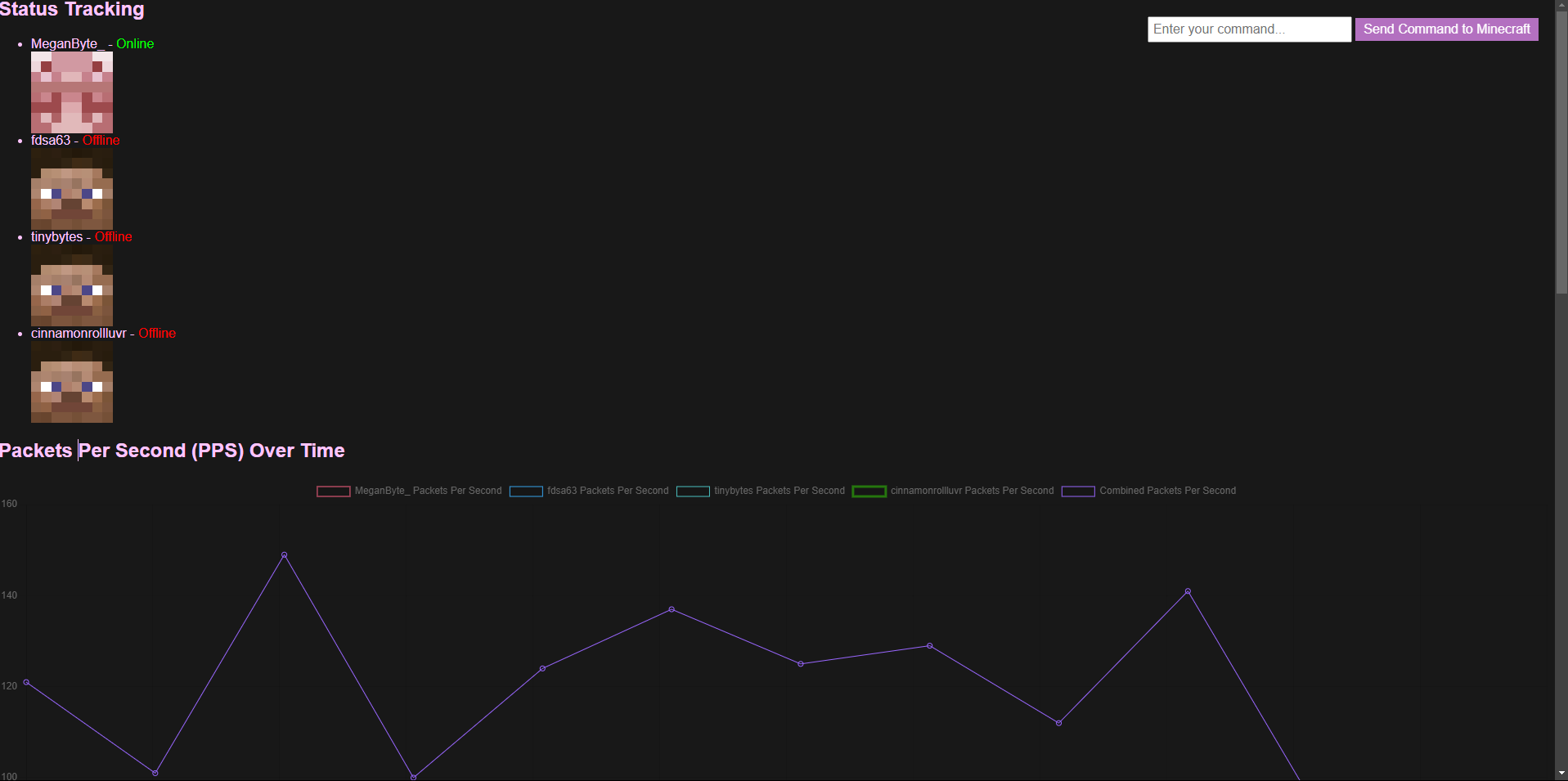Click the Status Tracking heading

coord(72,10)
